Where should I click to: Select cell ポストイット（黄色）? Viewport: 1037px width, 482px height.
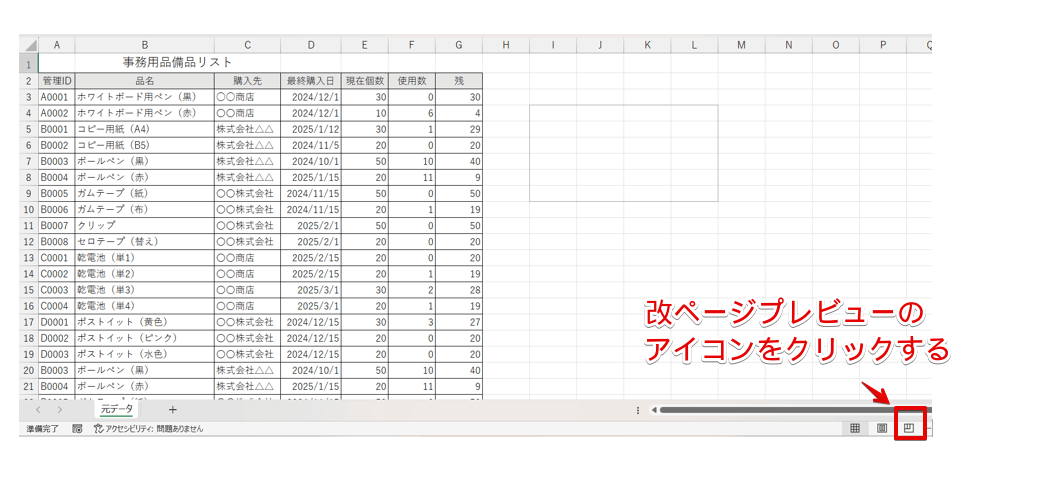coord(145,322)
